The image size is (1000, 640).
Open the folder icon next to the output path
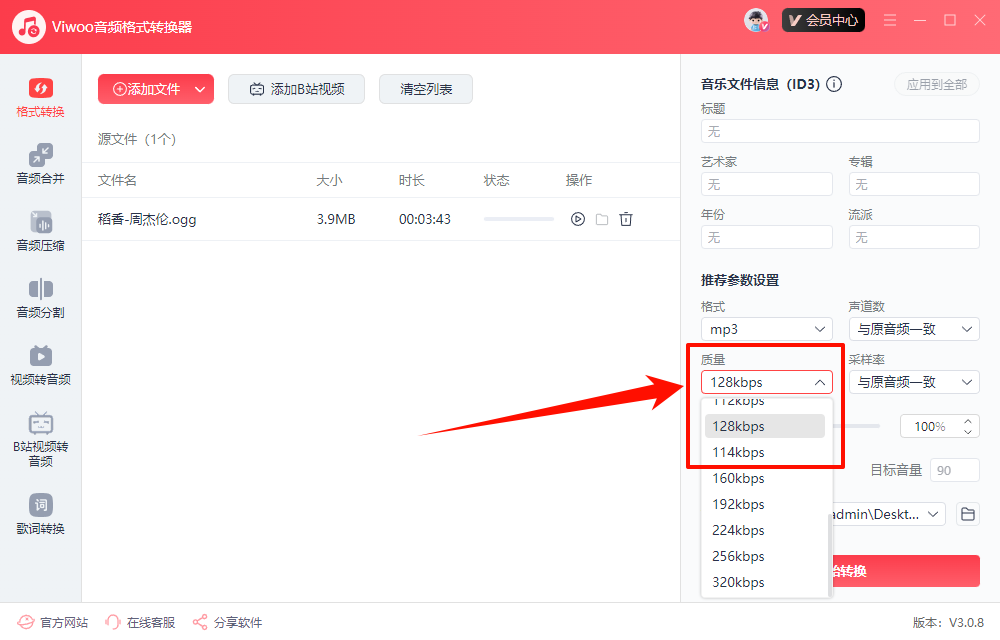click(966, 513)
